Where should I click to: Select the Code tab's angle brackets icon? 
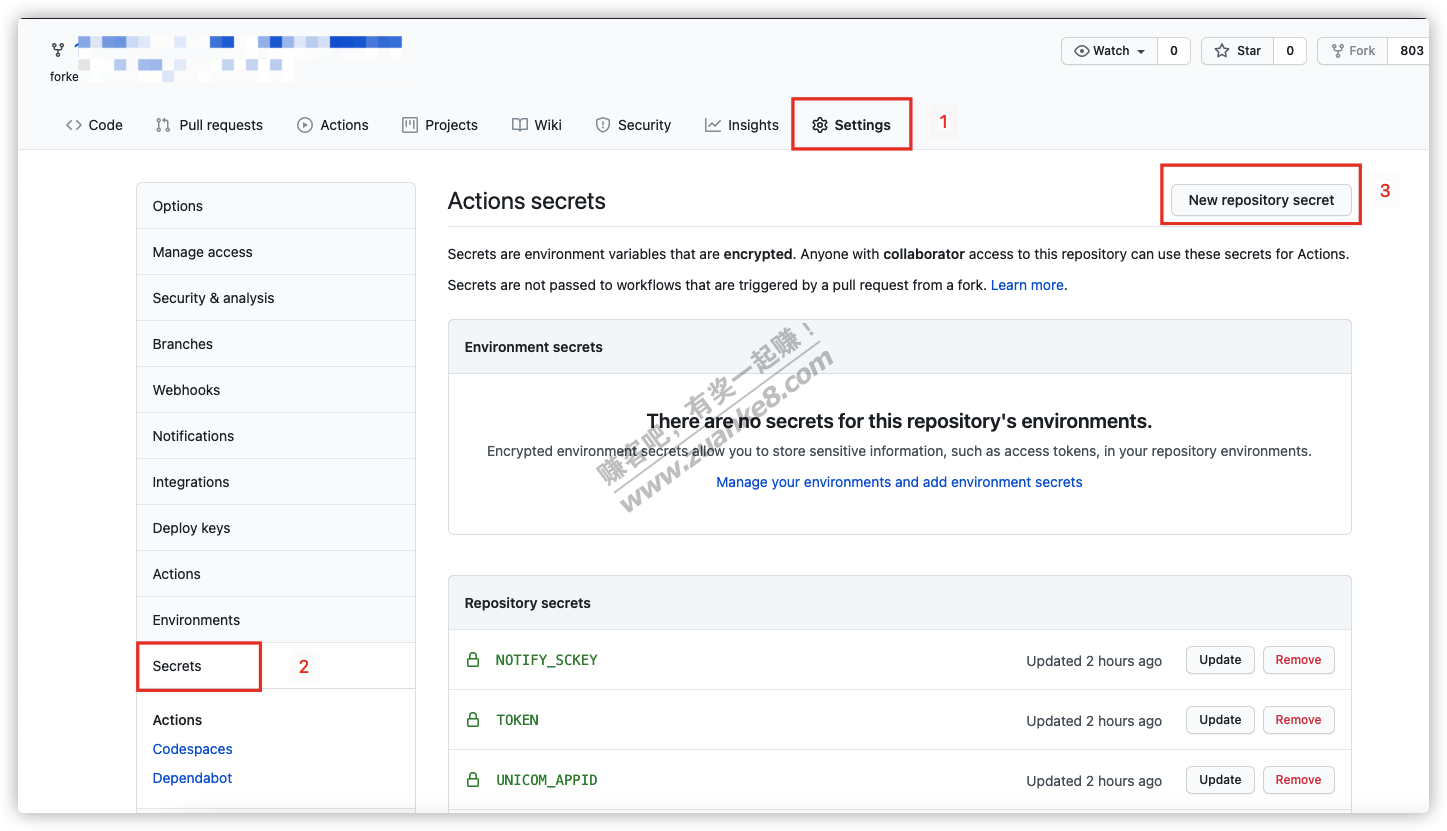(x=72, y=124)
